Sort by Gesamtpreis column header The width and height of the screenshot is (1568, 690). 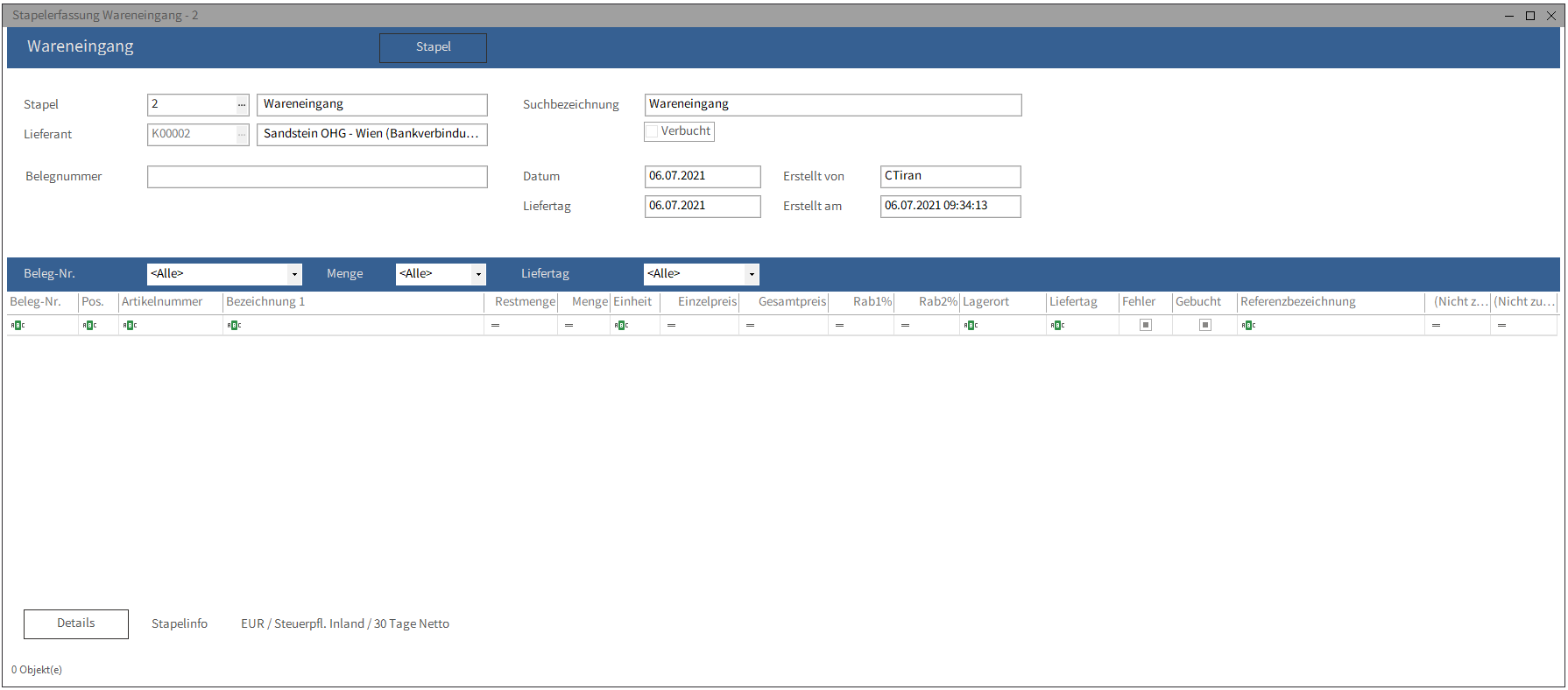(784, 302)
